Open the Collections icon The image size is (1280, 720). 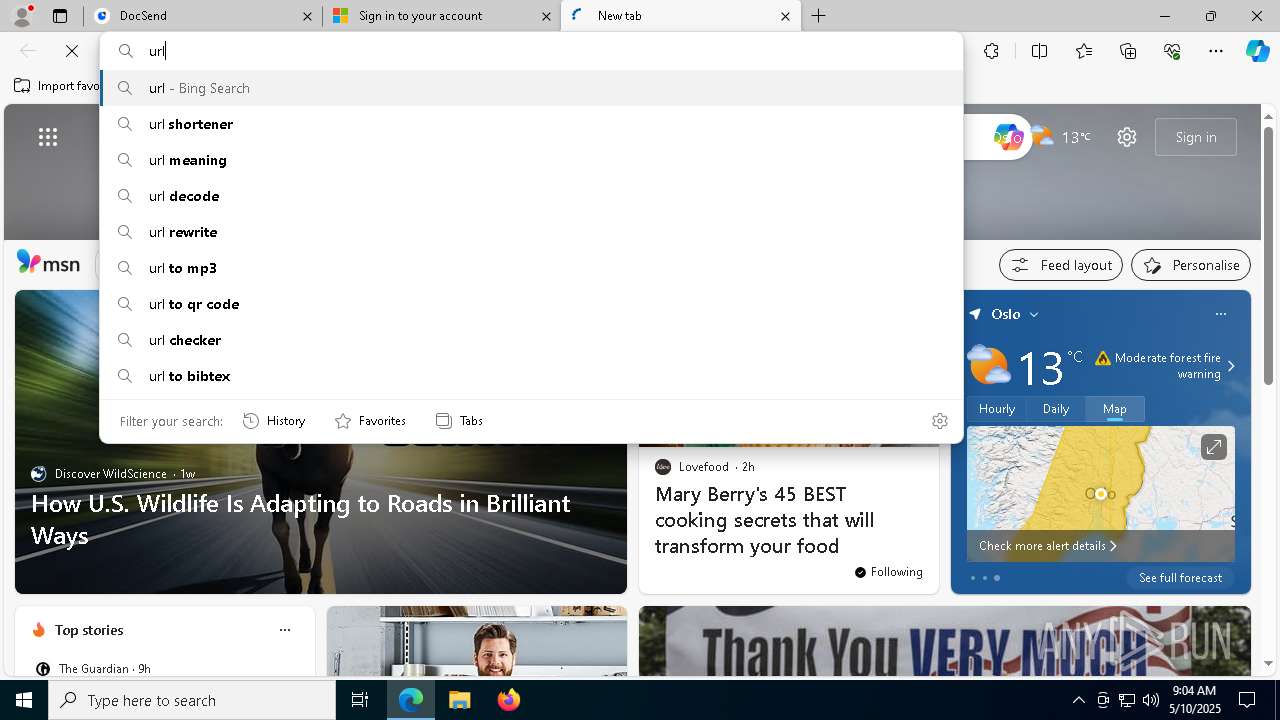[1128, 51]
